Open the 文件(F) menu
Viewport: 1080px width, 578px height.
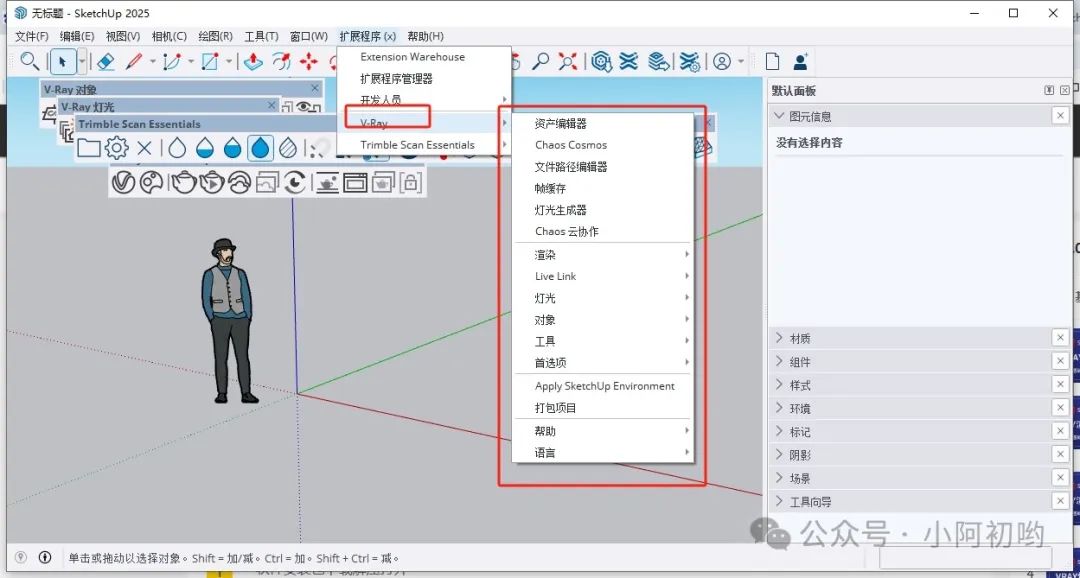(x=32, y=36)
